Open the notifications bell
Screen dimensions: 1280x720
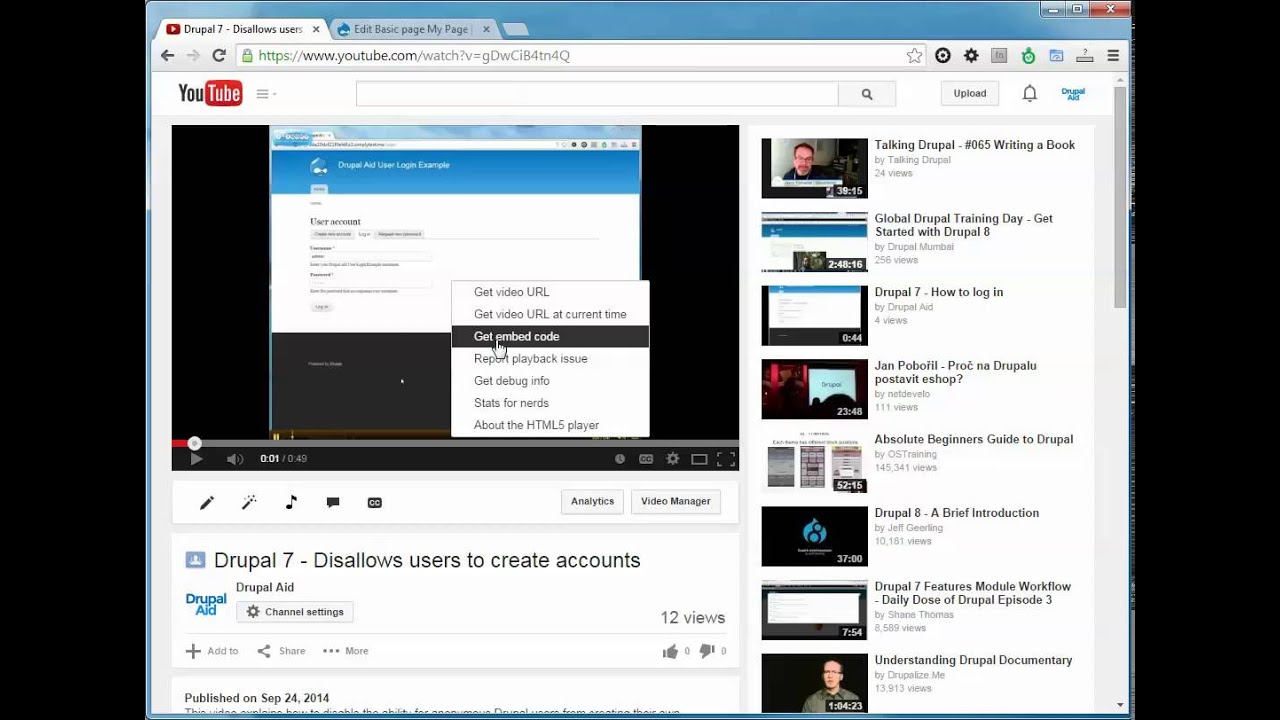[x=1029, y=93]
